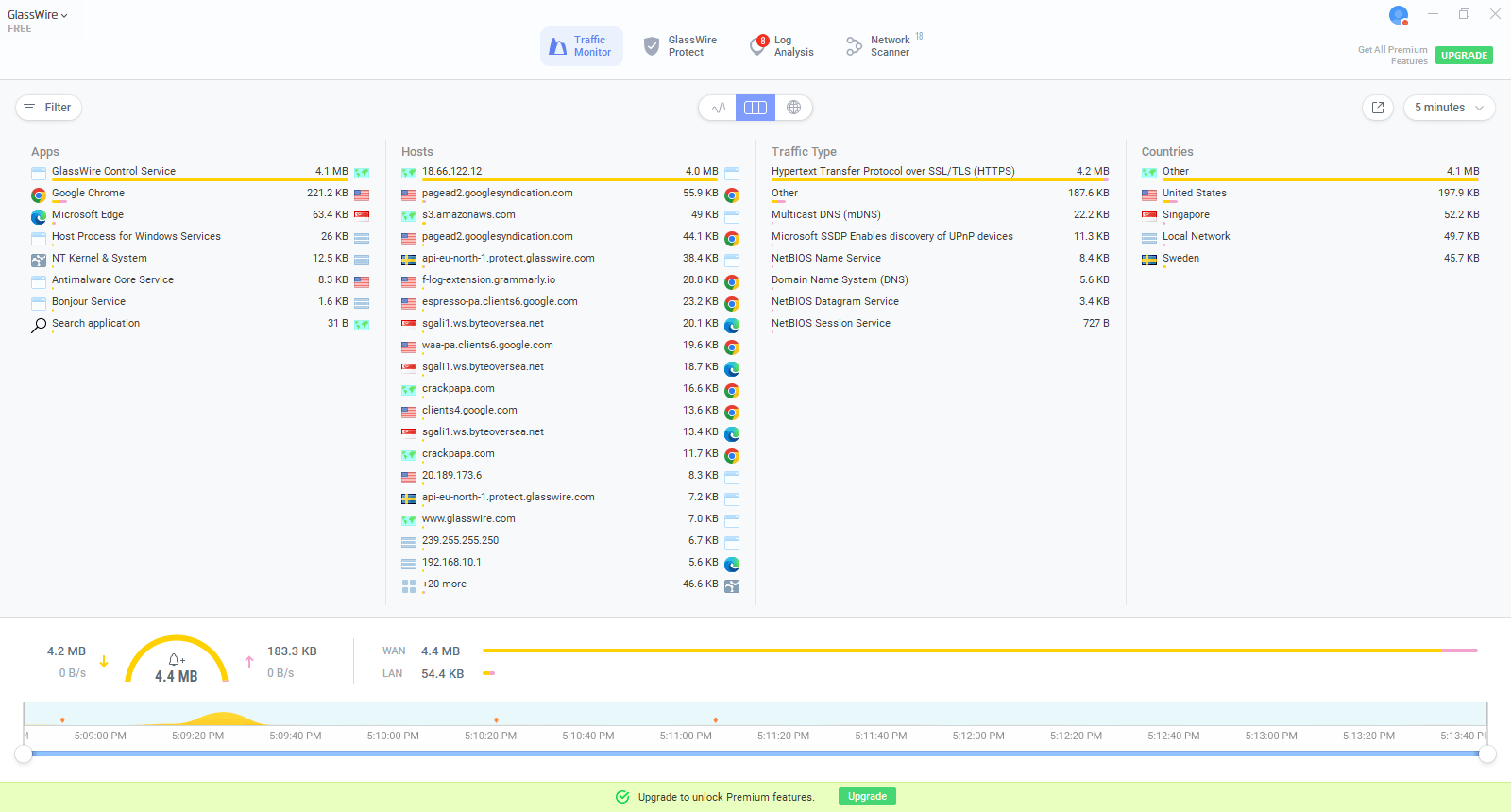Open the Network Scanner tab

click(884, 46)
